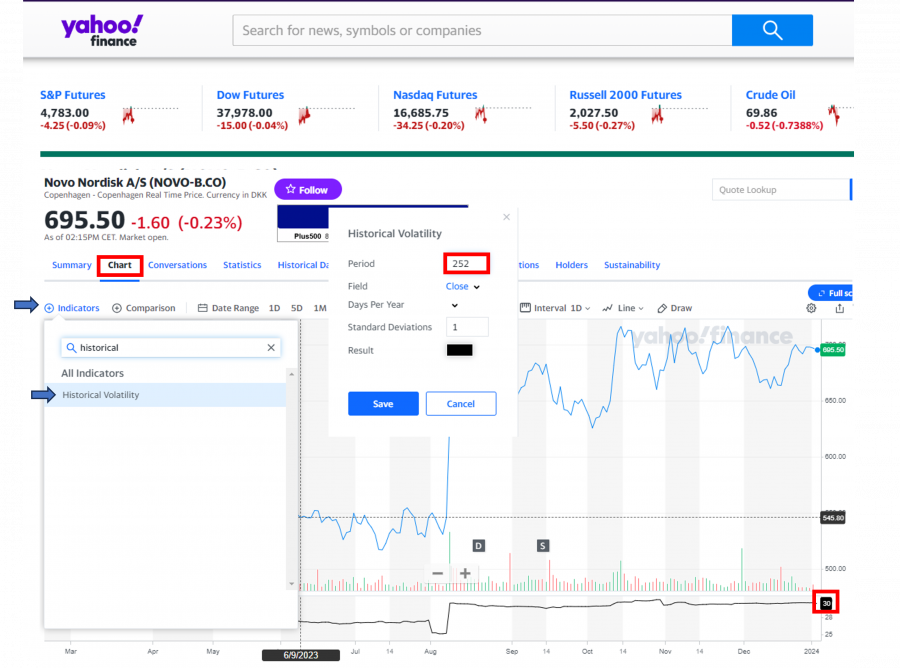The image size is (900, 668).
Task: Select the Draw pencil tool
Action: (662, 308)
